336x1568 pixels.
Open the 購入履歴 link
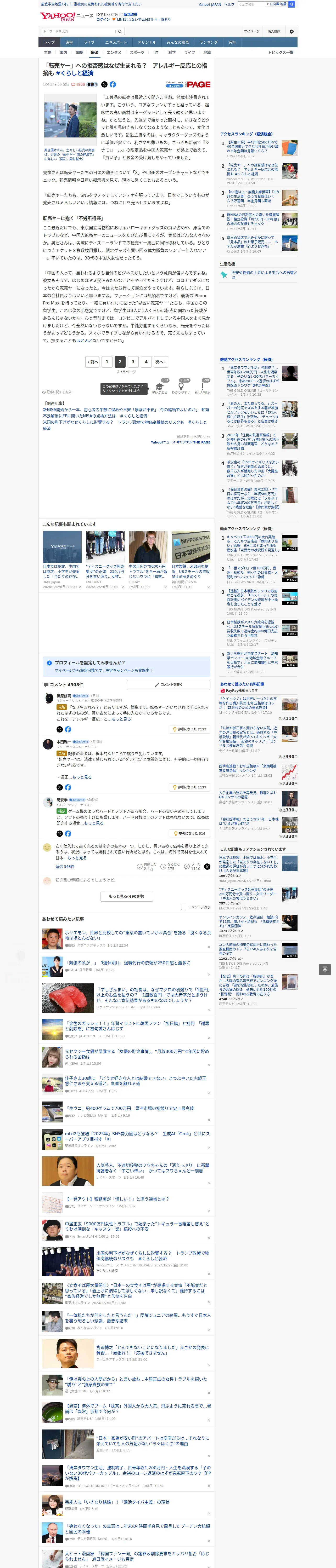coord(274,32)
